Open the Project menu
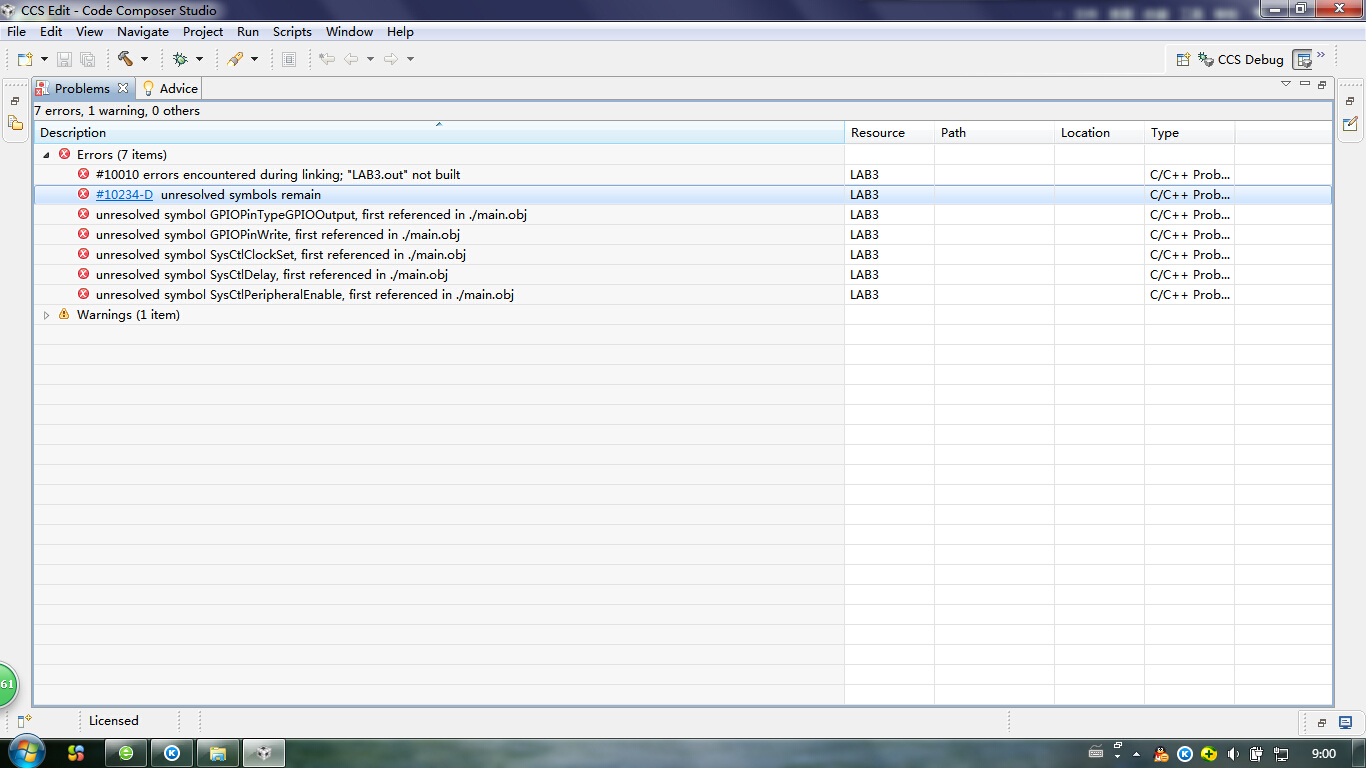 [x=203, y=32]
